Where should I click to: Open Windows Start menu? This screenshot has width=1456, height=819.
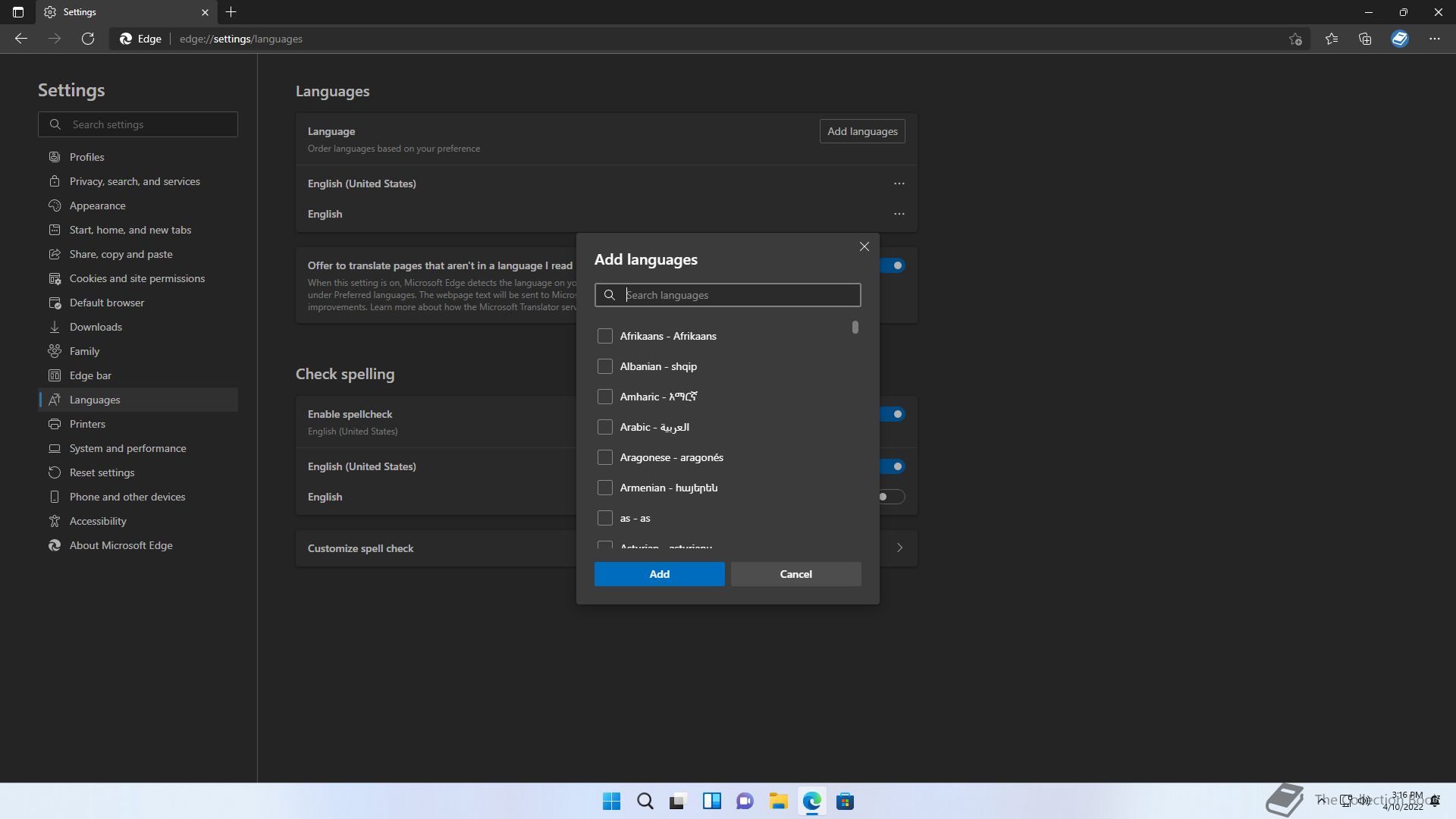coord(611,802)
